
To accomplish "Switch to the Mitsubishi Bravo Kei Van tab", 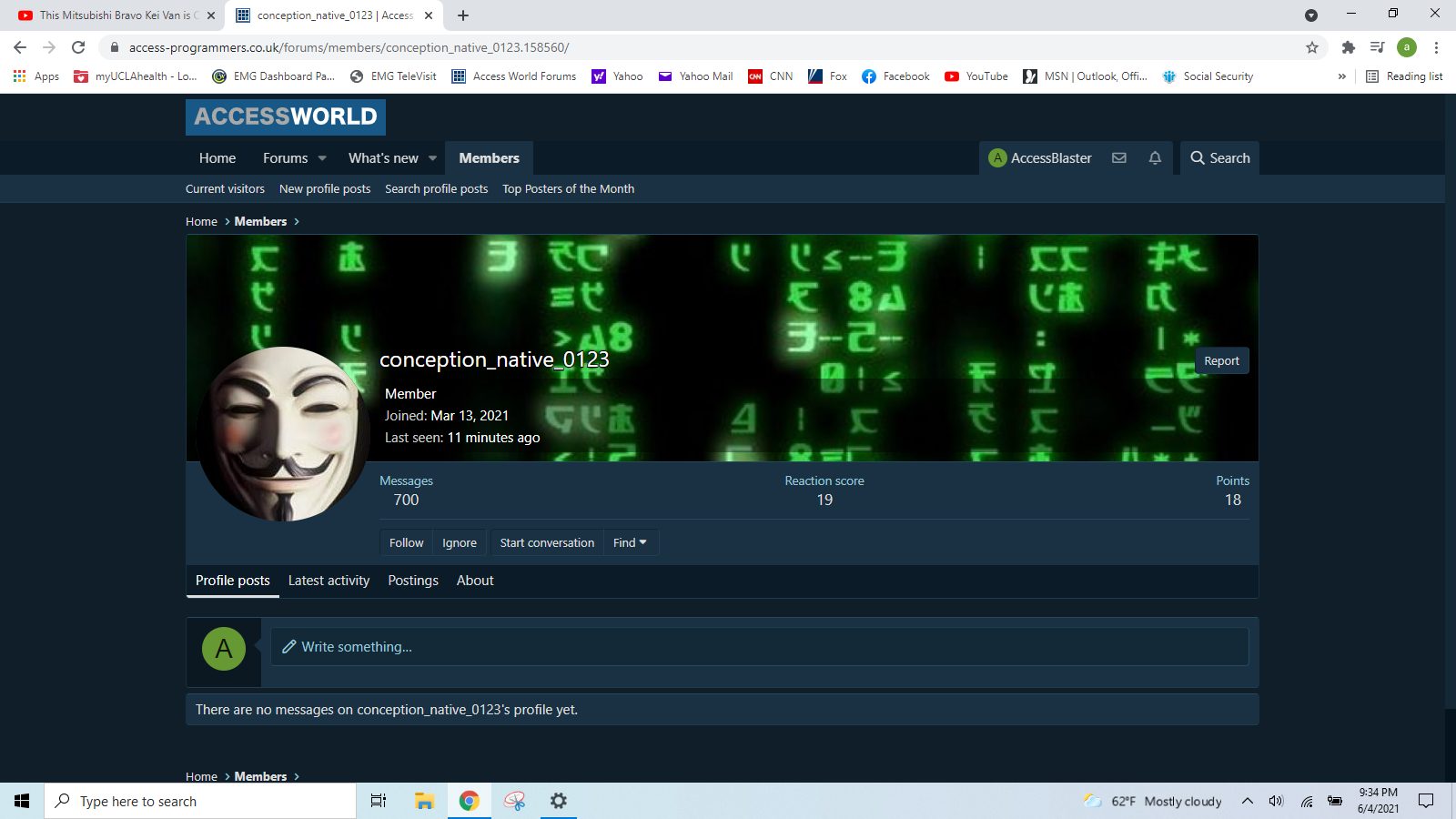I will [x=116, y=15].
